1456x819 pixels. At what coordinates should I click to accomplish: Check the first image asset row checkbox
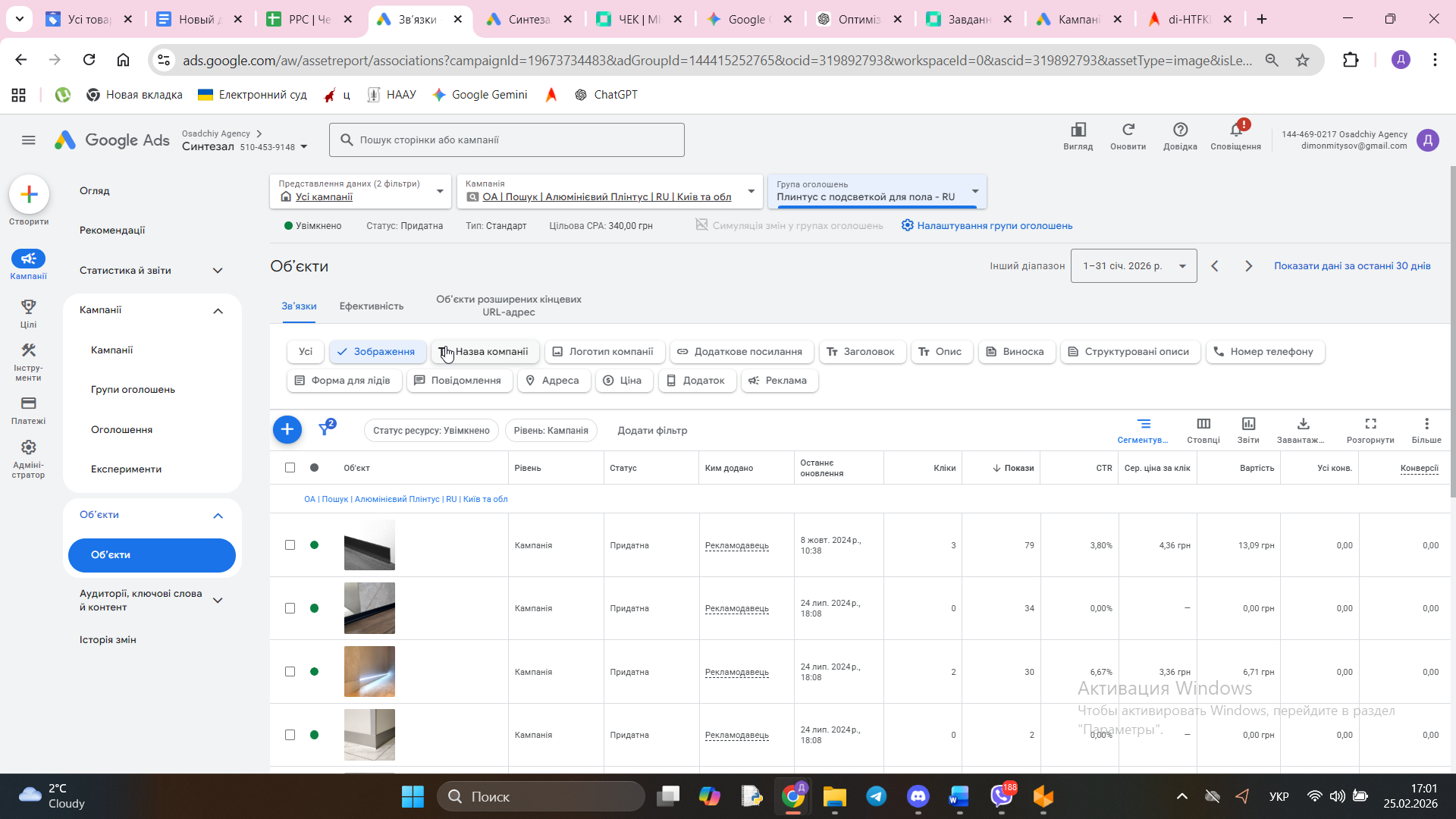[290, 545]
